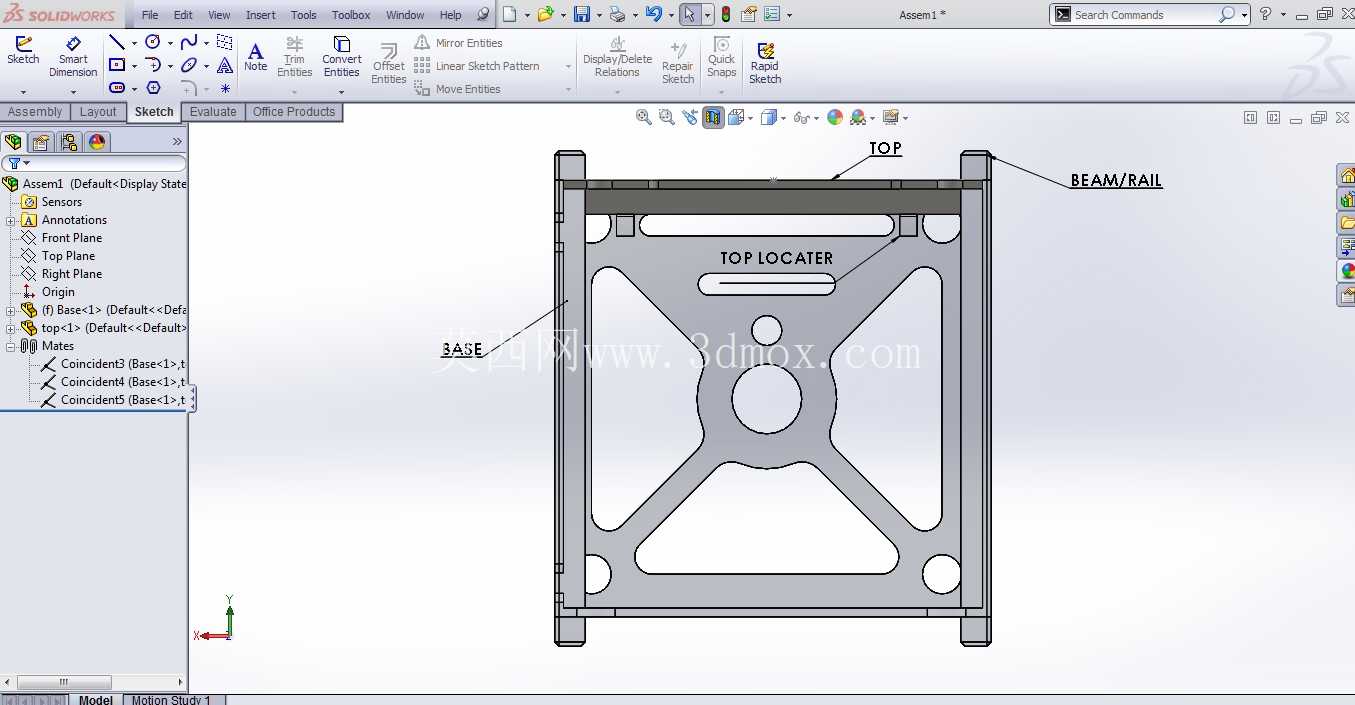Screen dimensions: 1355x705
Task: Open the Design Library side-pane icon
Action: 1347,199
